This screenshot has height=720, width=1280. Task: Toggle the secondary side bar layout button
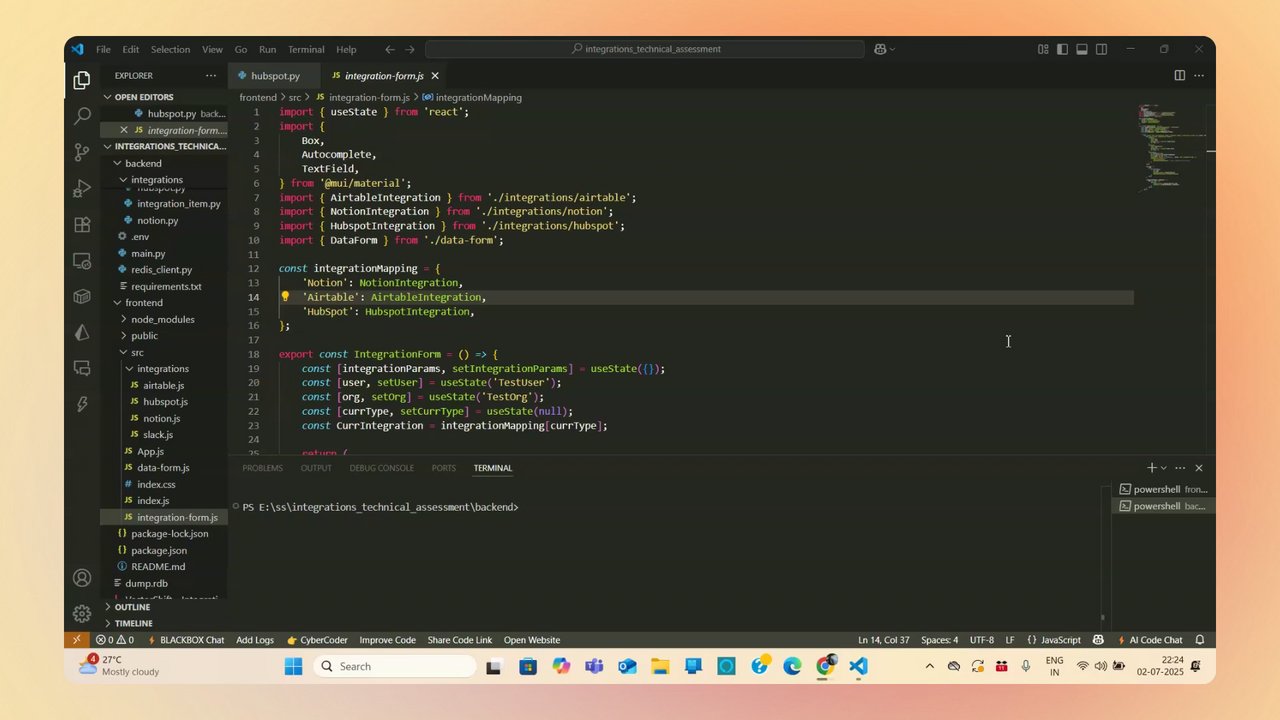pyautogui.click(x=1101, y=49)
